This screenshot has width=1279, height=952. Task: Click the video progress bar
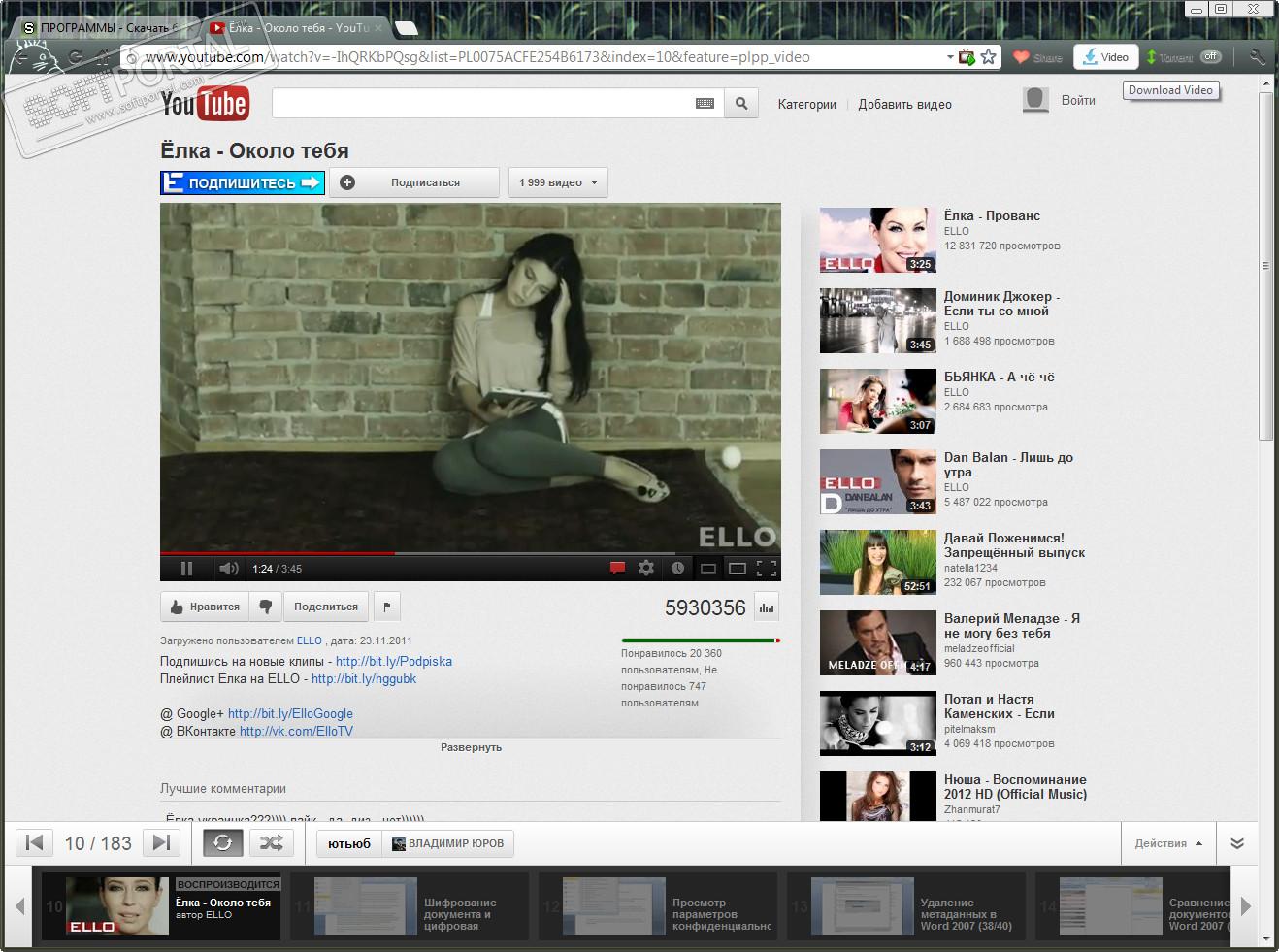tap(471, 553)
